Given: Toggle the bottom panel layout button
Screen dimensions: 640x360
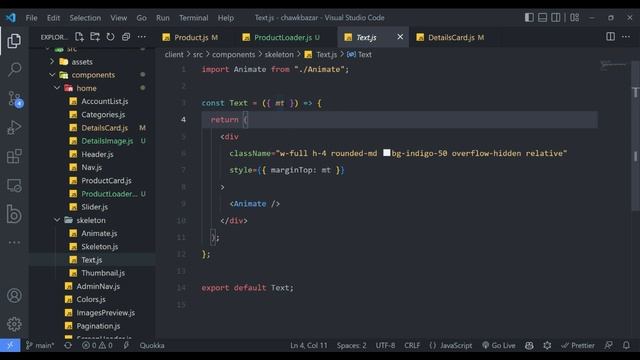Looking at the screenshot, I should (x=542, y=18).
